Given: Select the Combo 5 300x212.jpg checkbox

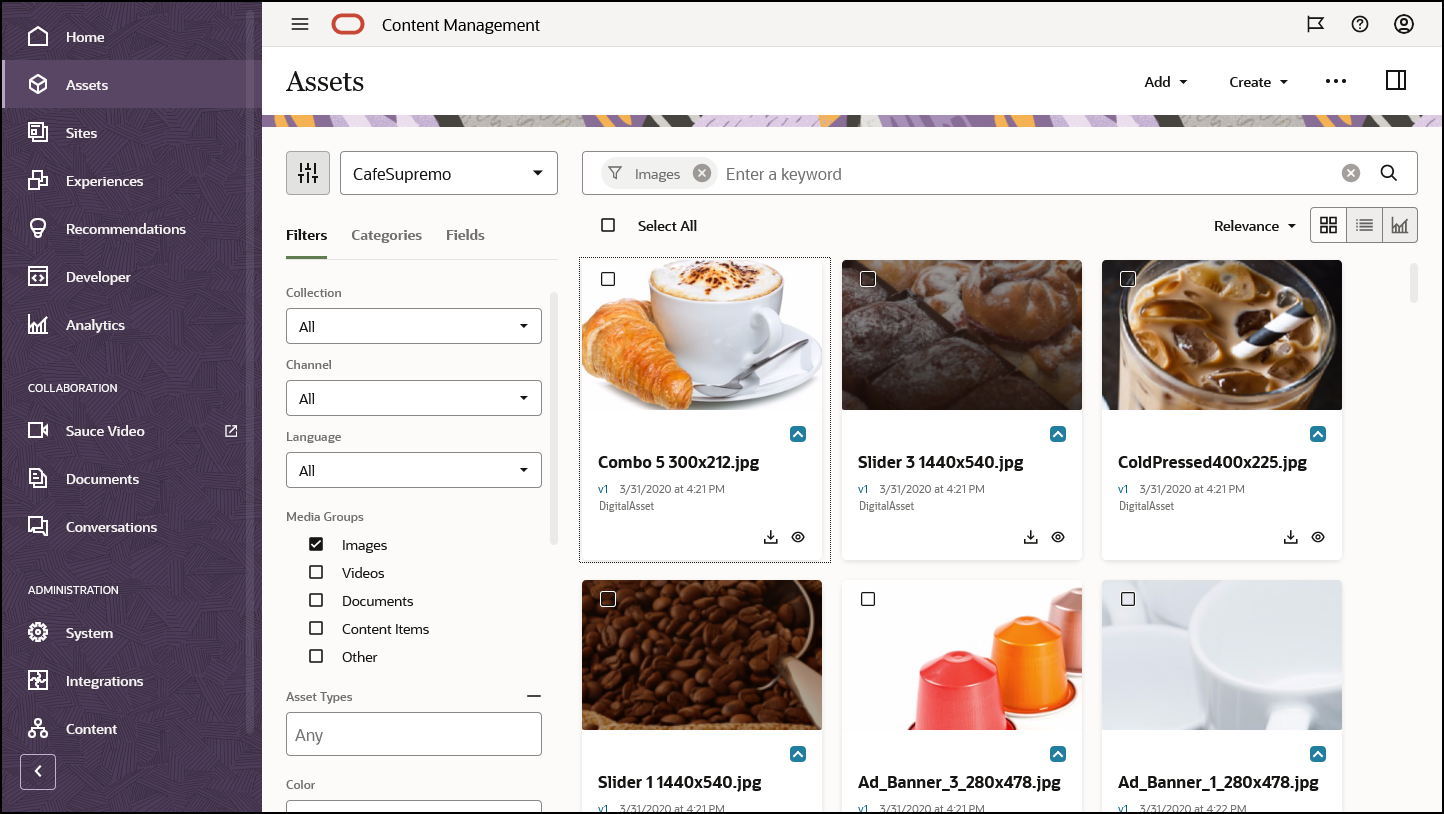Looking at the screenshot, I should [608, 279].
